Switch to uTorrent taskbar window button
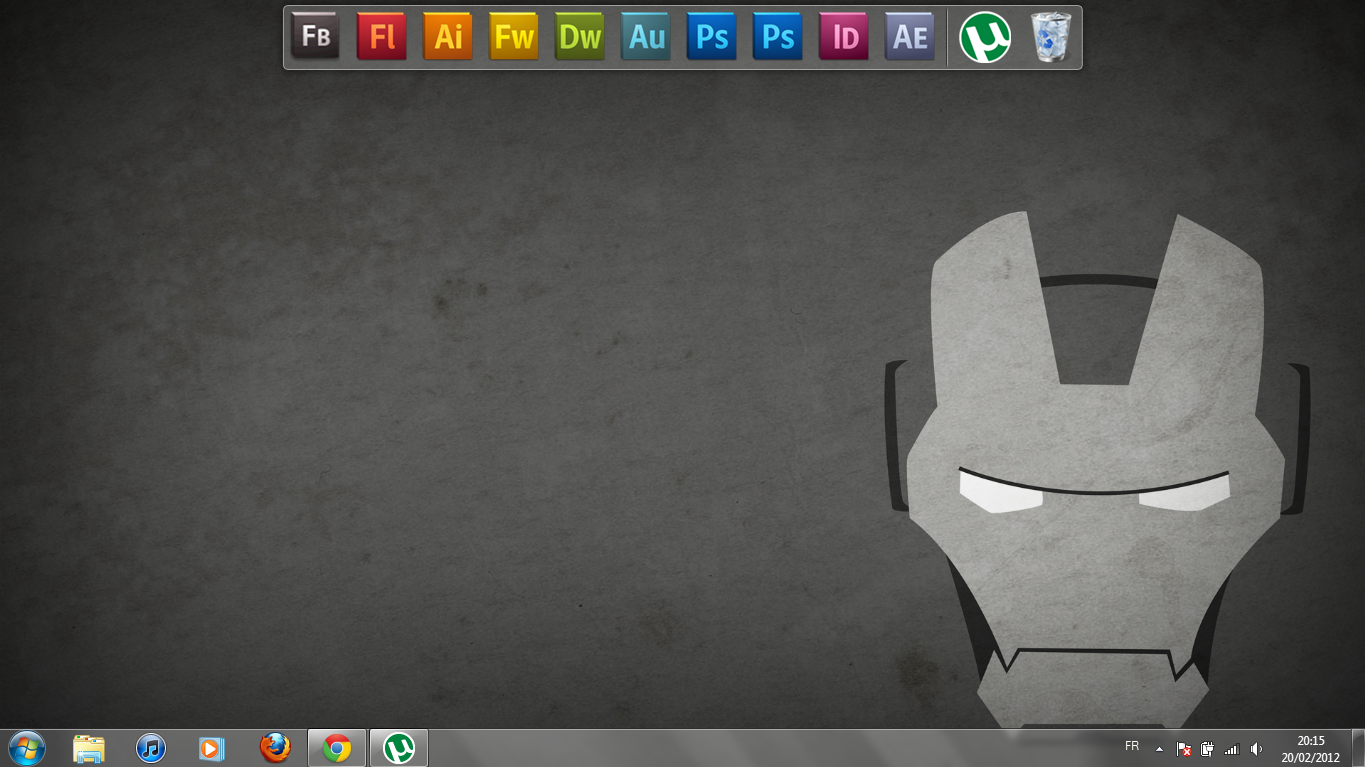This screenshot has width=1365, height=767. pos(399,748)
